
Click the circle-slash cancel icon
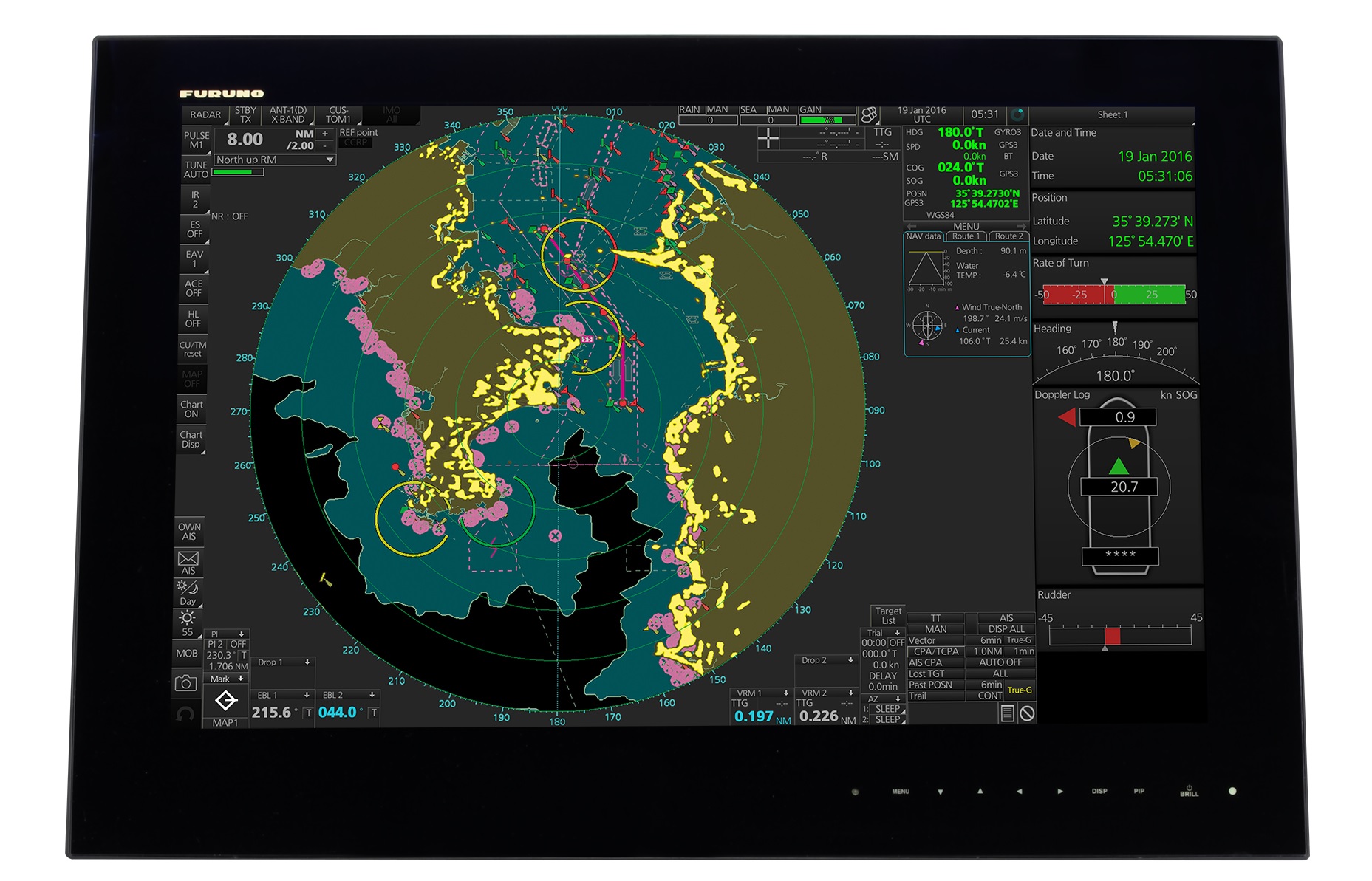click(1027, 713)
